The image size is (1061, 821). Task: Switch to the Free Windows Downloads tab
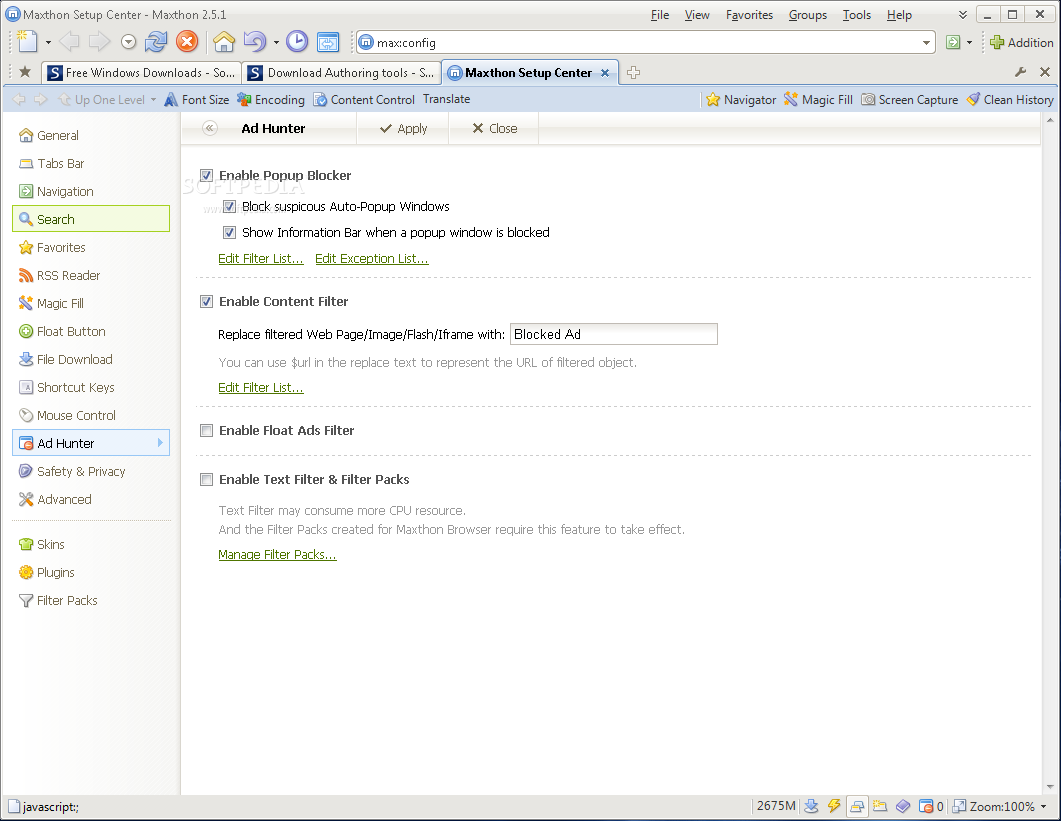click(x=141, y=72)
